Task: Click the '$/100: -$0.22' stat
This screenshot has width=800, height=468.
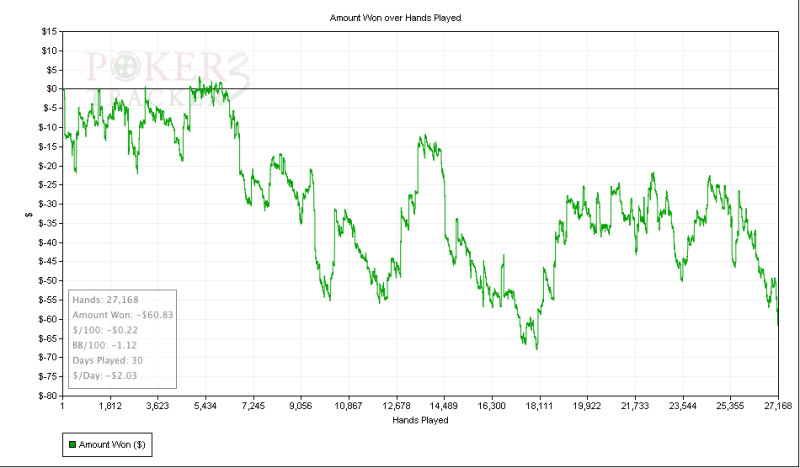Action: (x=105, y=330)
